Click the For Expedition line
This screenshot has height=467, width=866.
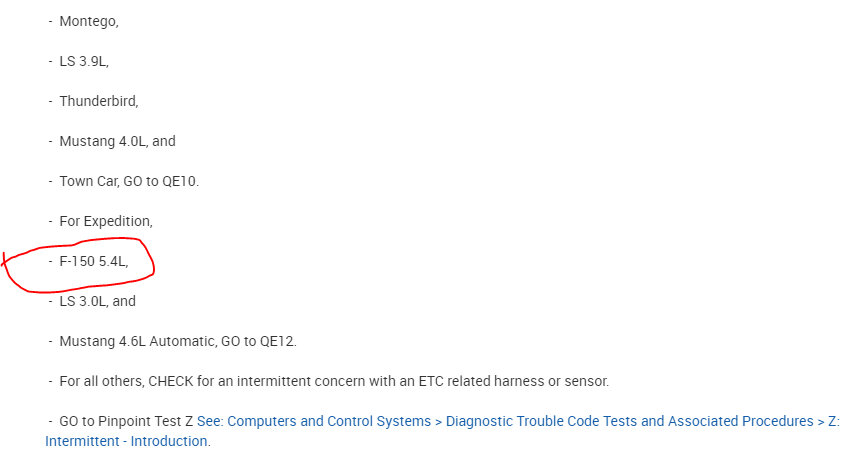pyautogui.click(x=105, y=221)
